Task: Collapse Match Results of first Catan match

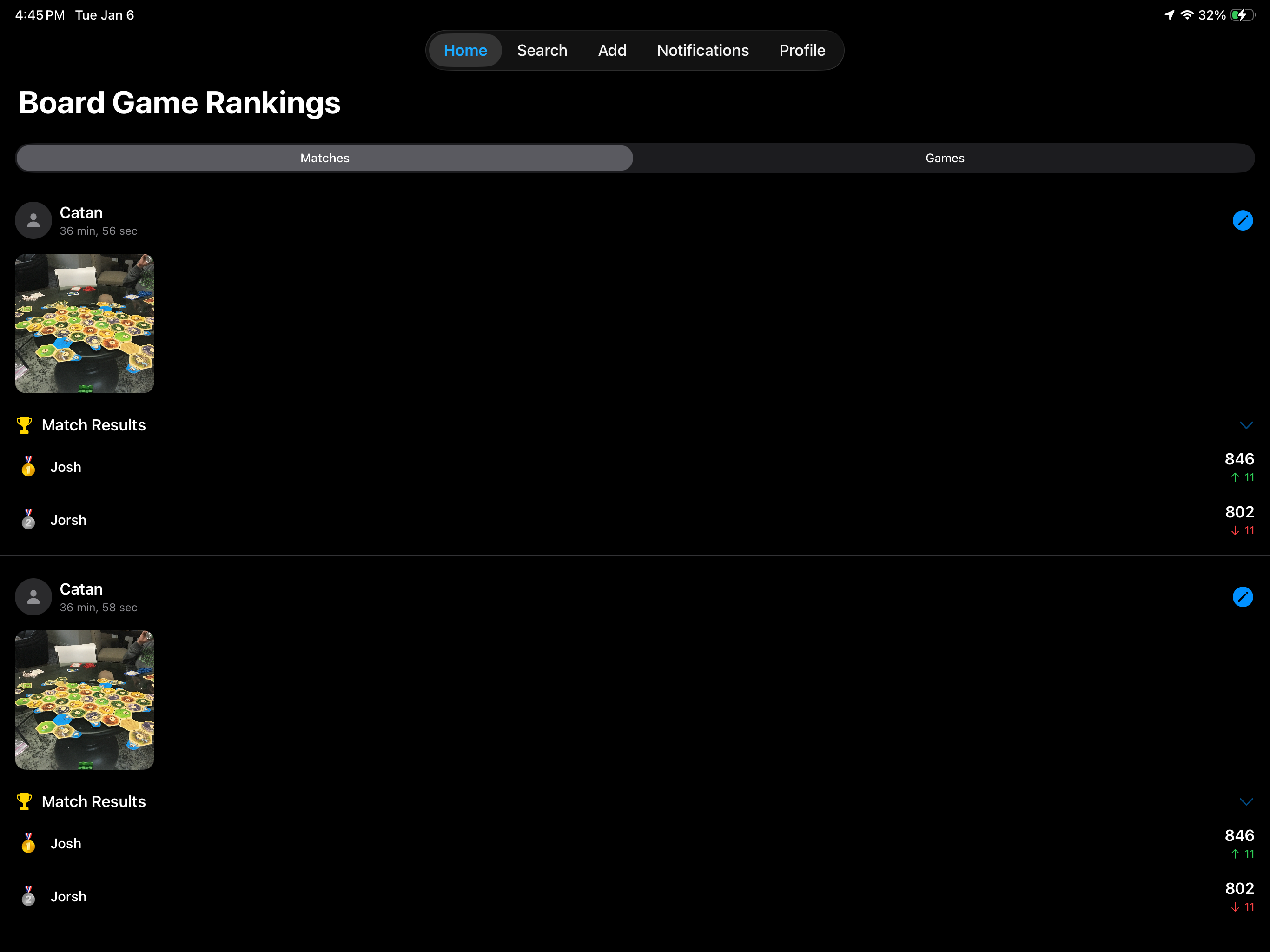Action: [1245, 425]
